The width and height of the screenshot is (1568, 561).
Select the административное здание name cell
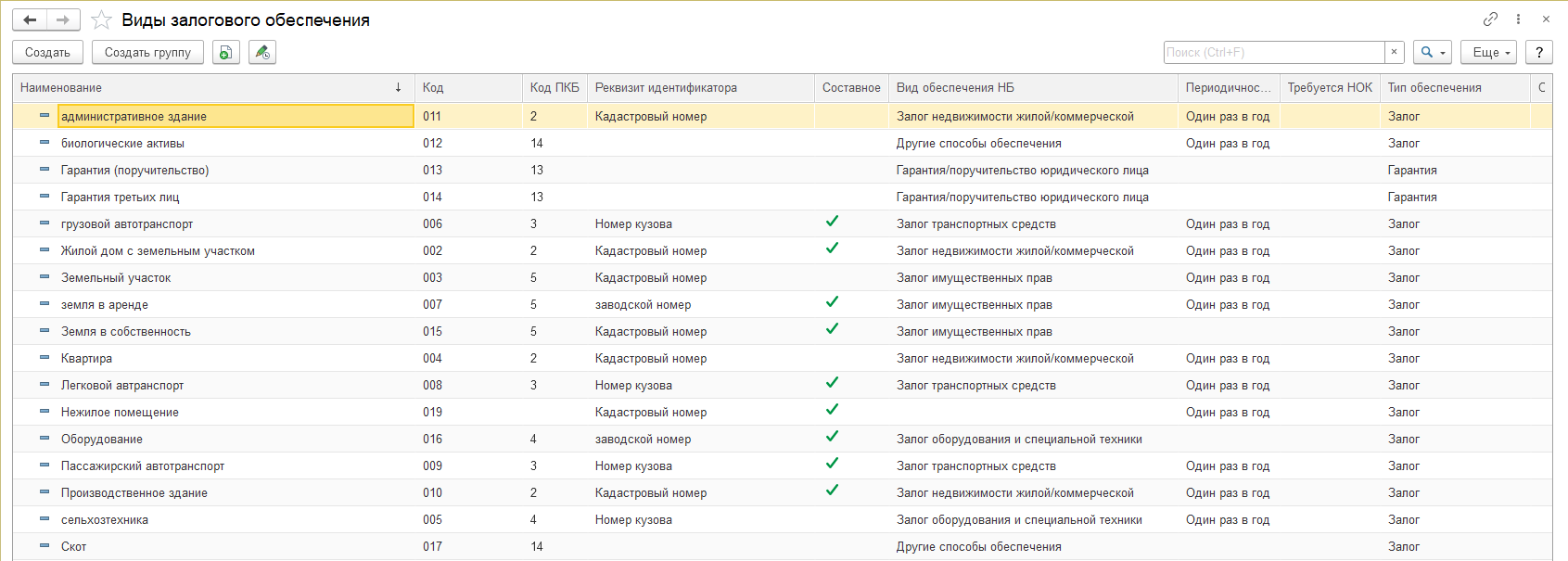(x=236, y=116)
